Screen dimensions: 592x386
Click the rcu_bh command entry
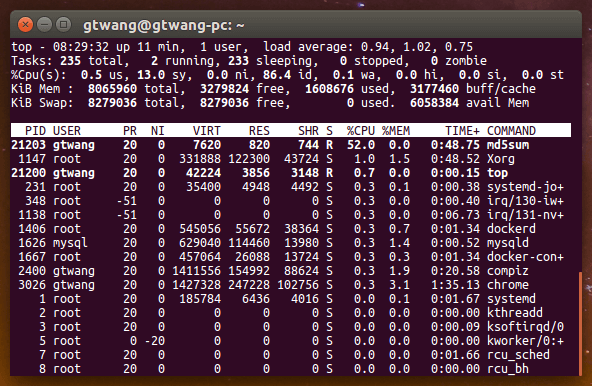tap(508, 369)
